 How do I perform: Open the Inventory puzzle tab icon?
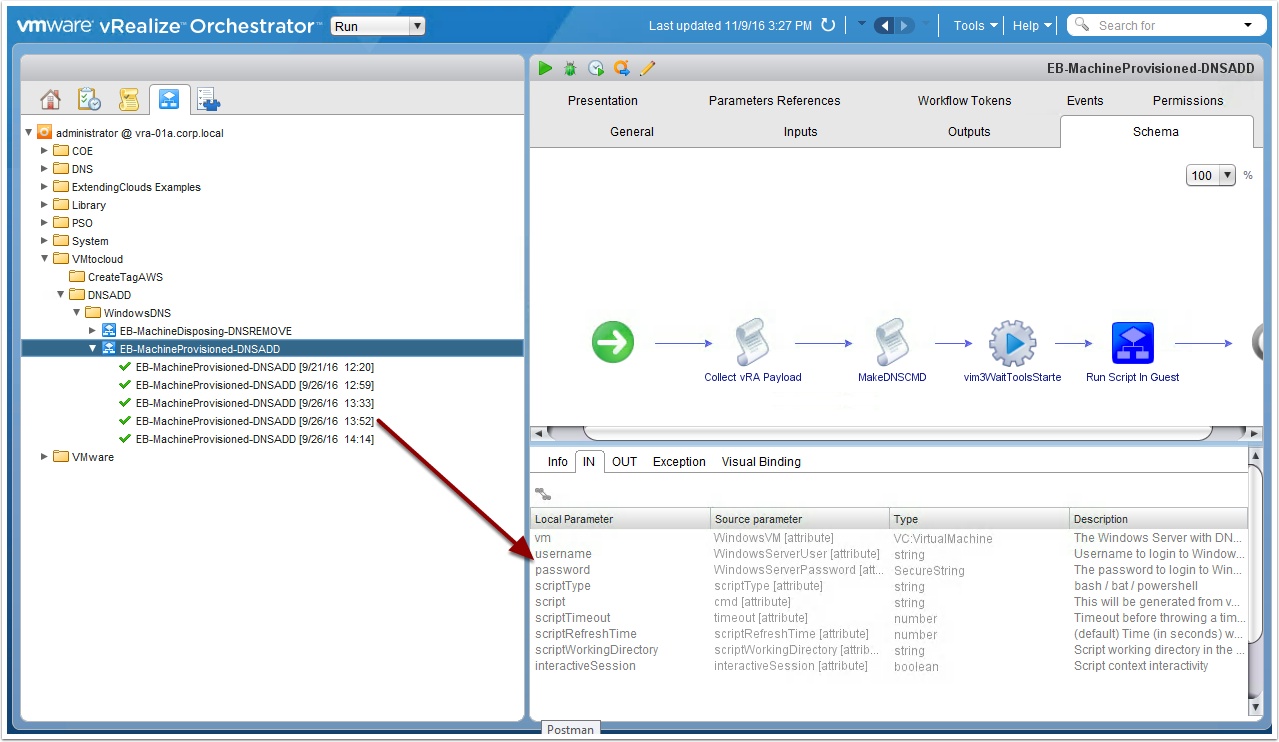(209, 100)
